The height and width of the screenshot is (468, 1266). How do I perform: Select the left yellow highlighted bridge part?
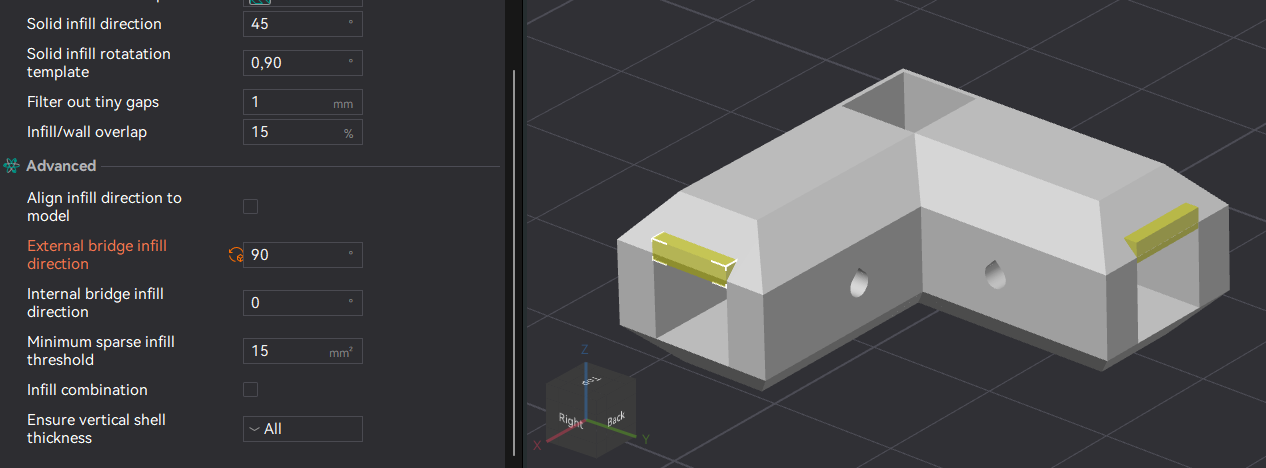click(692, 260)
